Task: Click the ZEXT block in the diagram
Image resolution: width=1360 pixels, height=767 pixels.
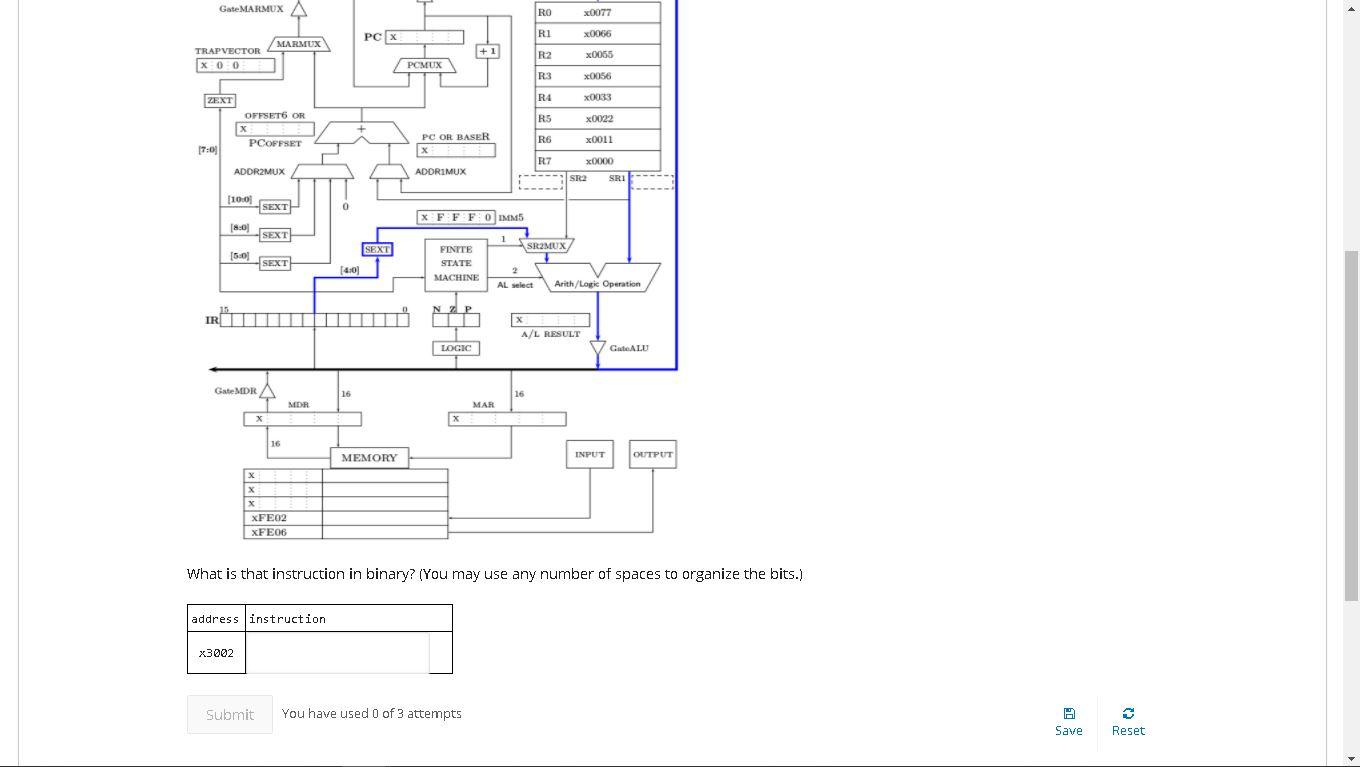Action: pyautogui.click(x=219, y=100)
